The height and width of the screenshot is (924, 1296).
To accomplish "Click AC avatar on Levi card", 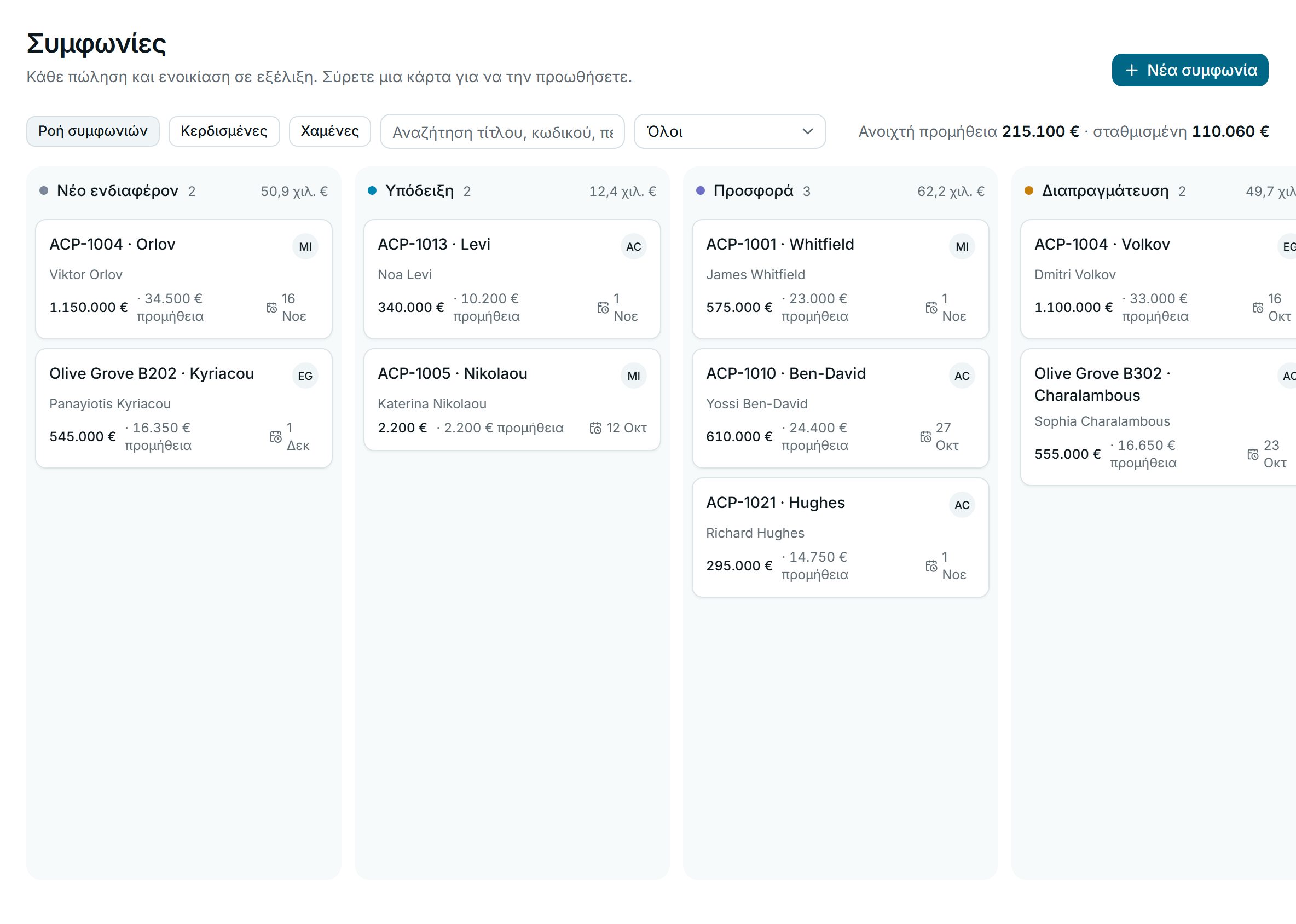I will point(634,247).
